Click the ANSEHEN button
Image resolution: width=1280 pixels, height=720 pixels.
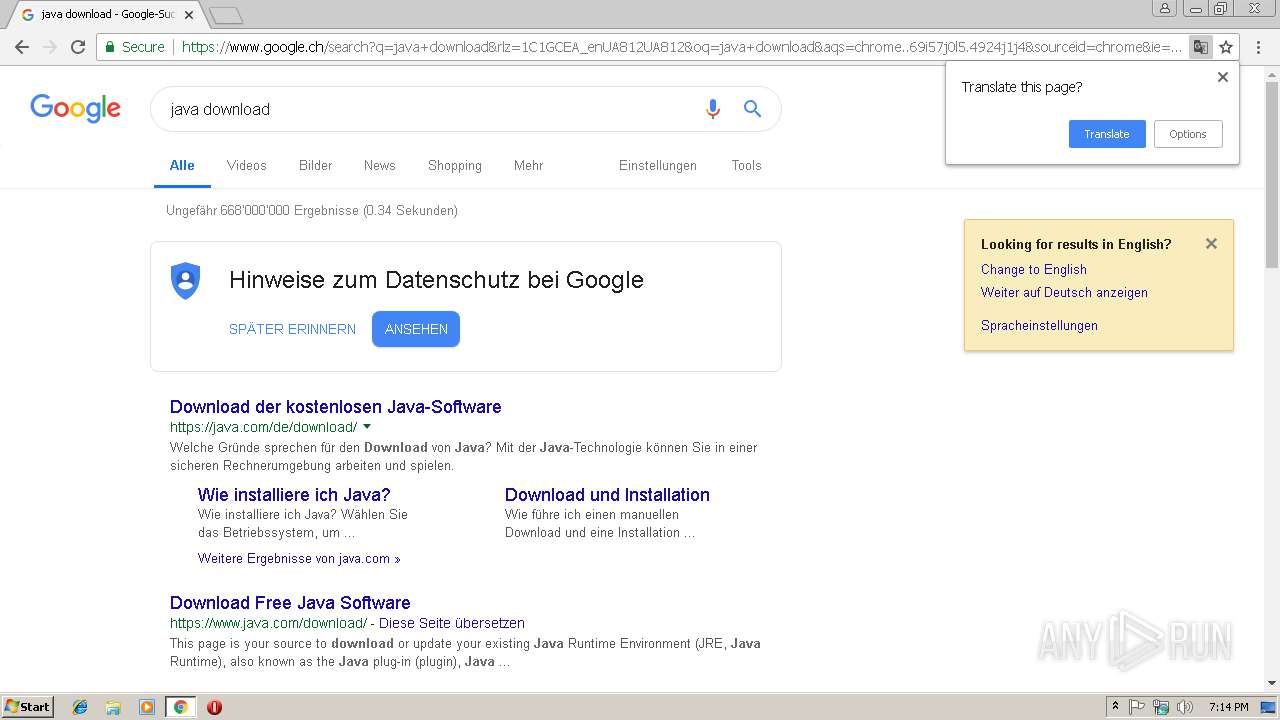tap(416, 329)
